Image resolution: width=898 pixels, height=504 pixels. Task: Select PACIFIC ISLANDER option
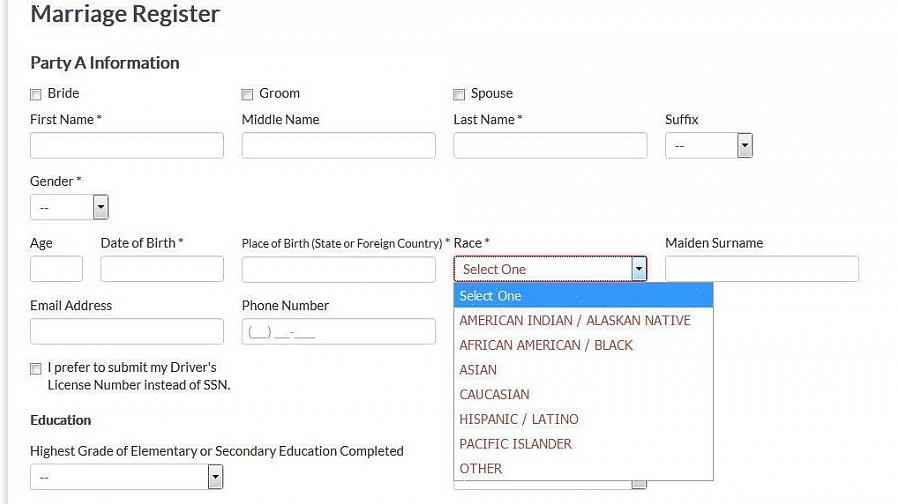[x=515, y=444]
